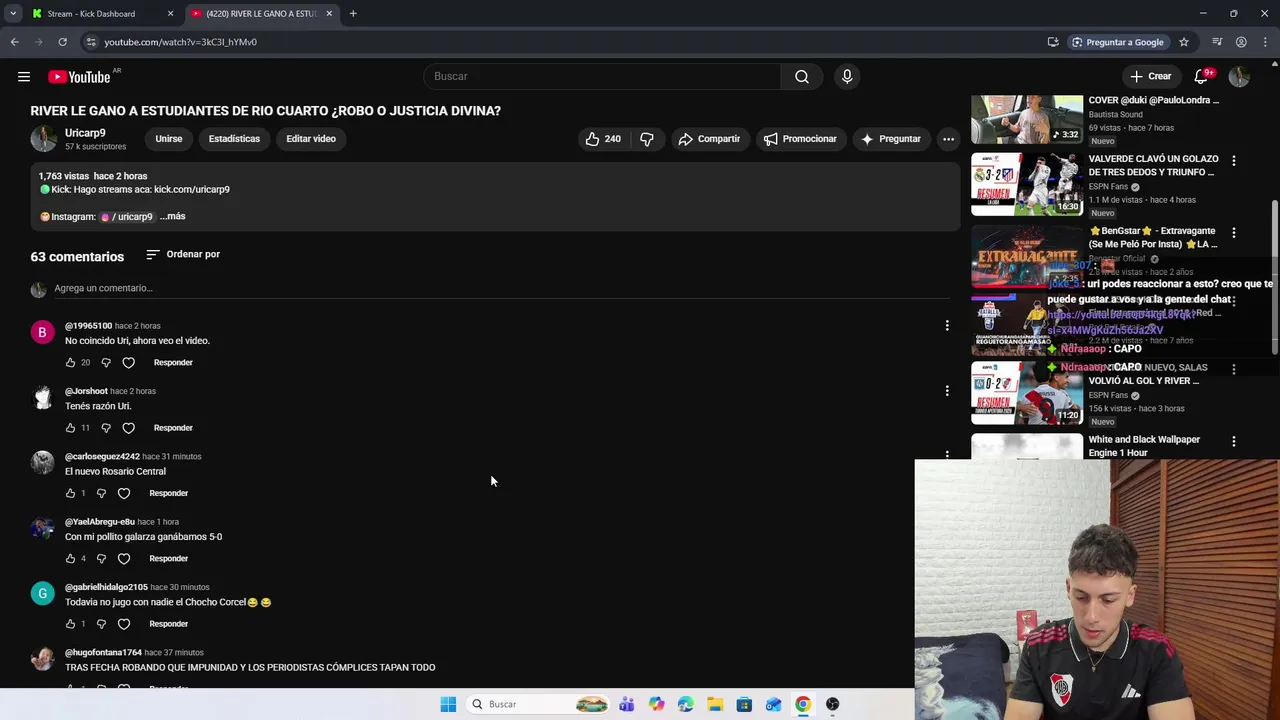This screenshot has width=1280, height=720.
Task: Click the page vertical scrollbar
Action: click(x=1274, y=276)
